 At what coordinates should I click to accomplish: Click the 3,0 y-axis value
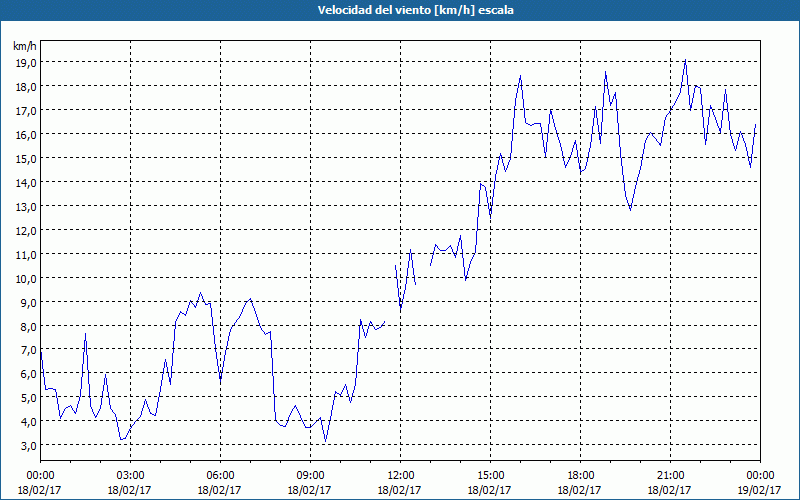(x=29, y=445)
